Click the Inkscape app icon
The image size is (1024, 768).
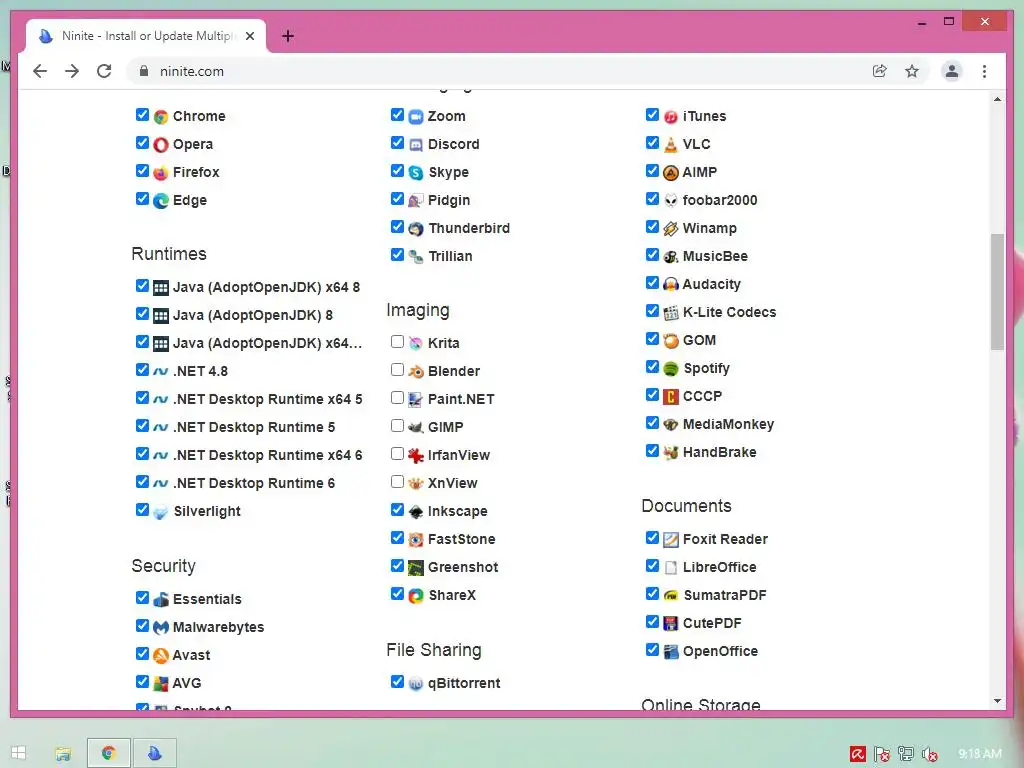416,511
